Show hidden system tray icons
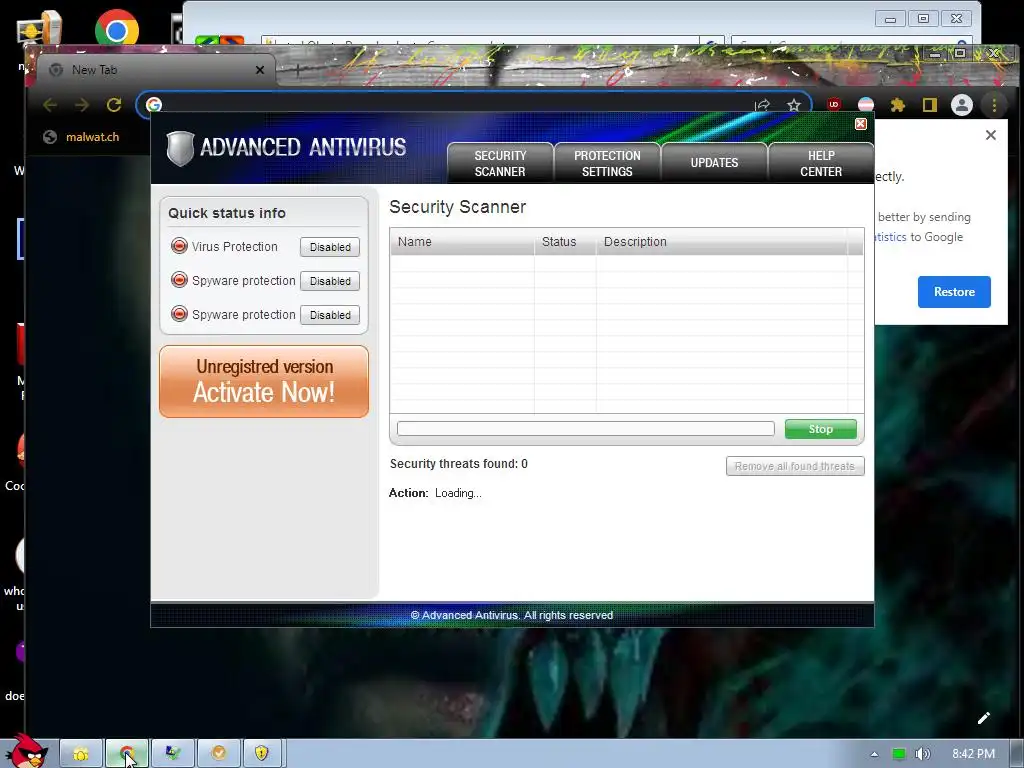Screen dimensions: 1024x768 (x=874, y=754)
